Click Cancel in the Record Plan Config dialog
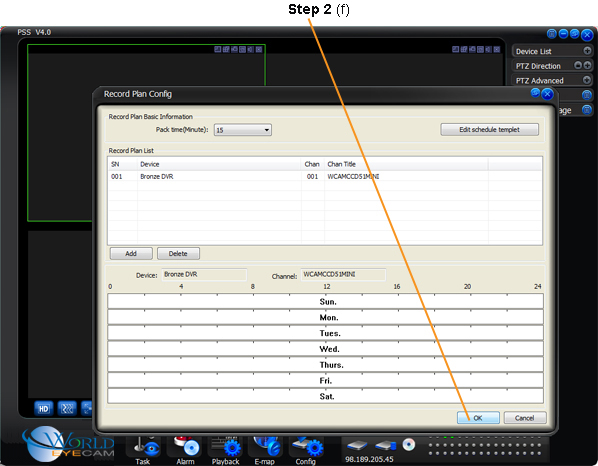 525,418
